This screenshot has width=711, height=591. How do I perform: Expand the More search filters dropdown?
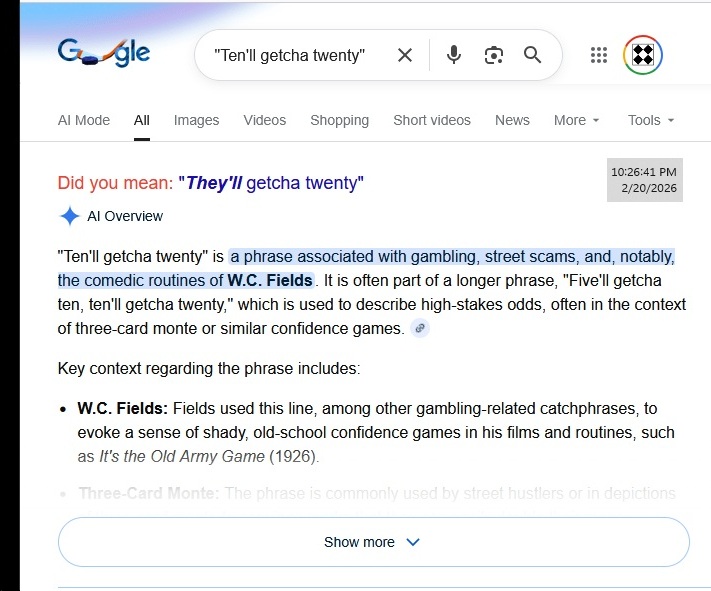click(x=577, y=120)
